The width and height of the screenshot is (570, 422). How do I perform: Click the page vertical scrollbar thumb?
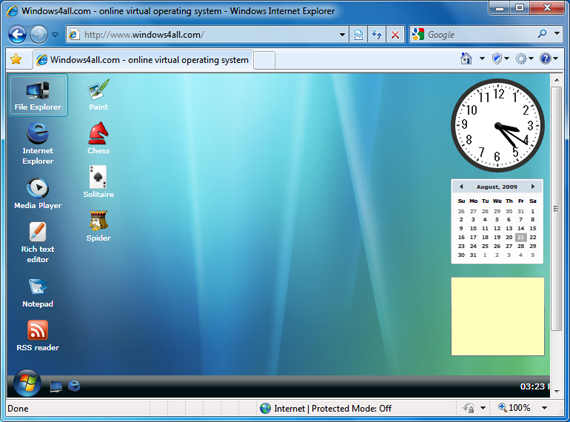click(556, 209)
